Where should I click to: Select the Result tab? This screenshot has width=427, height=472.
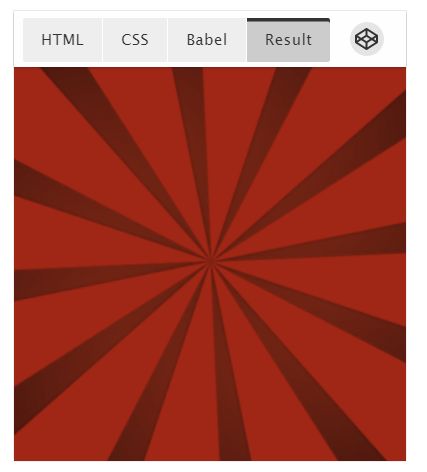pos(288,40)
